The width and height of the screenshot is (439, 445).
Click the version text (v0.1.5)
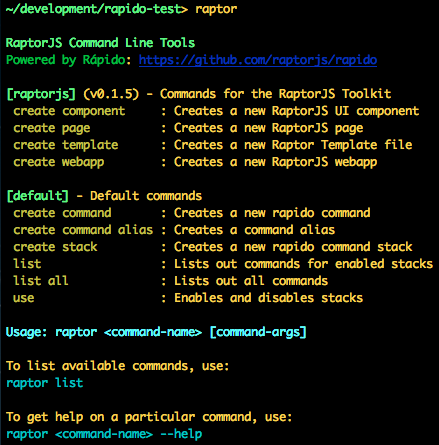pyautogui.click(x=111, y=94)
